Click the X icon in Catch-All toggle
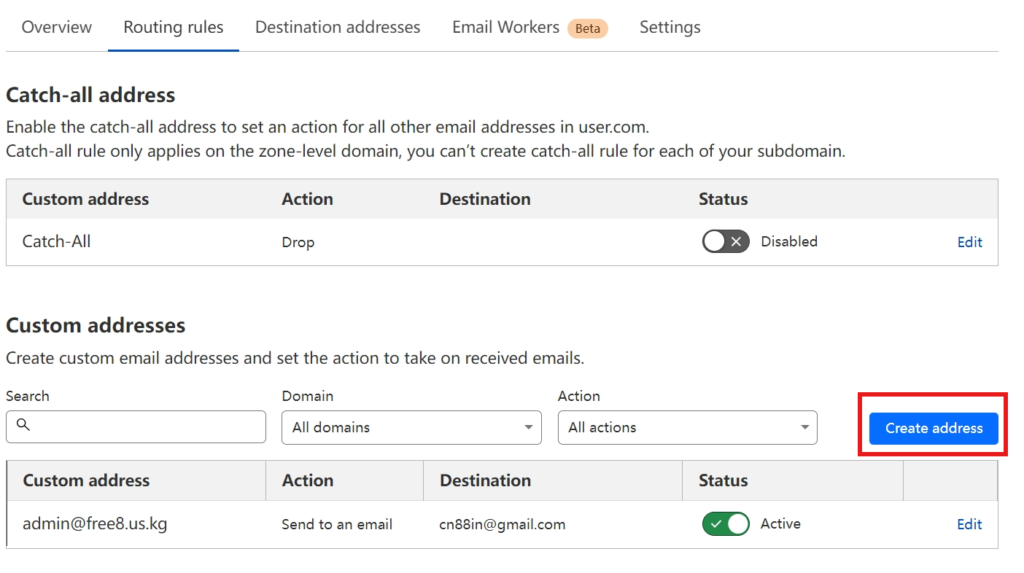The height and width of the screenshot is (573, 1024). tap(736, 242)
